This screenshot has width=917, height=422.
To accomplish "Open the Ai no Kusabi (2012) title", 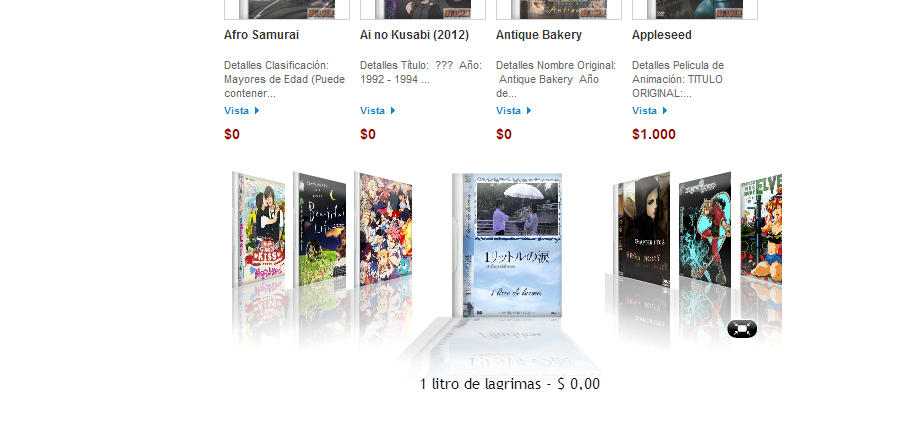I will pos(415,35).
